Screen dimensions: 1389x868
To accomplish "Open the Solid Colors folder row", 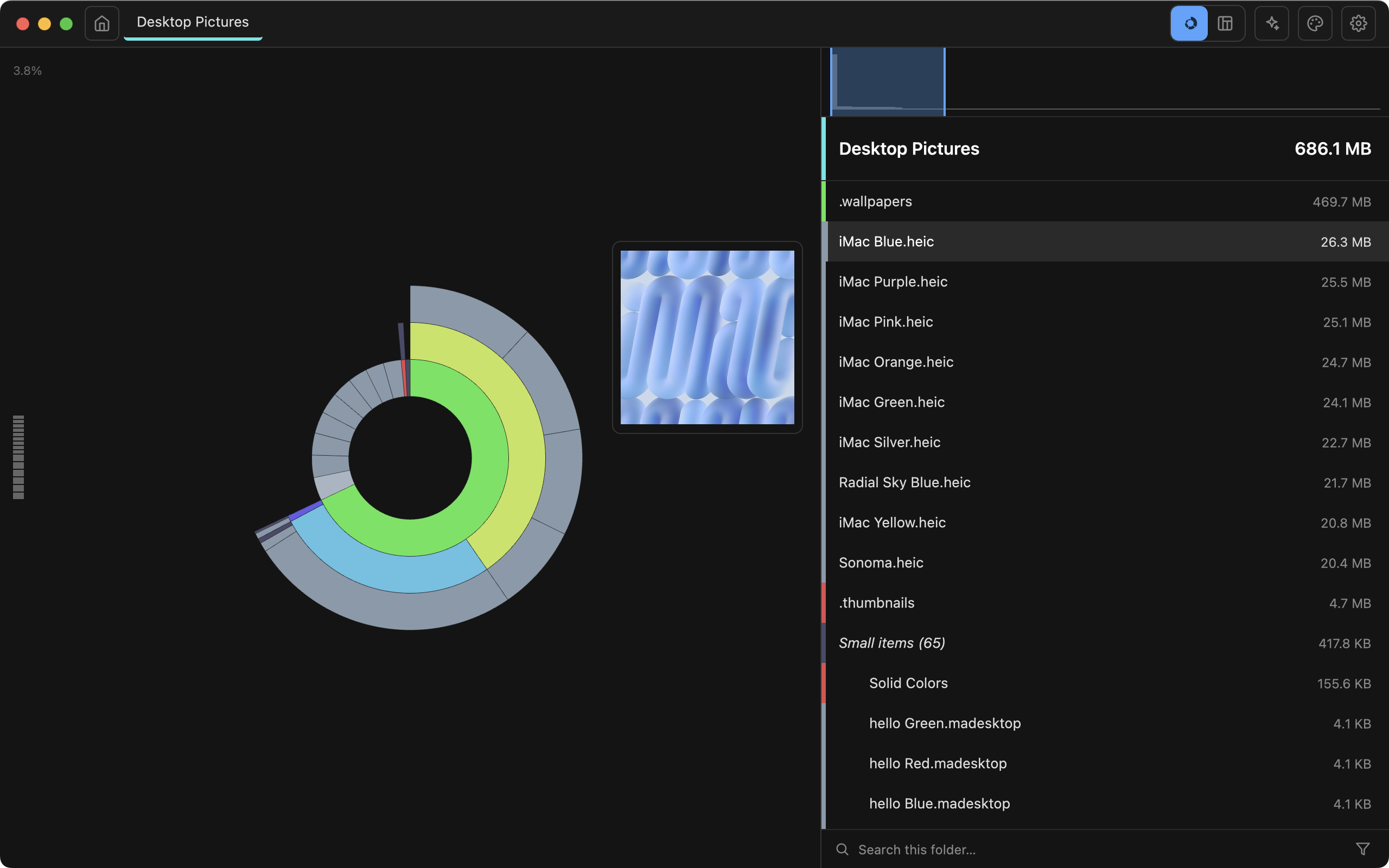I will click(1105, 684).
